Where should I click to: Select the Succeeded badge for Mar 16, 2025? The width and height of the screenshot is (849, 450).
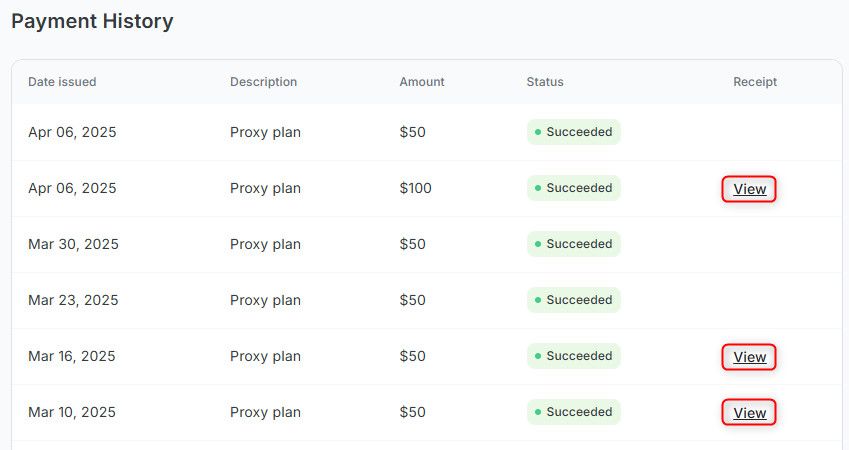click(x=574, y=356)
